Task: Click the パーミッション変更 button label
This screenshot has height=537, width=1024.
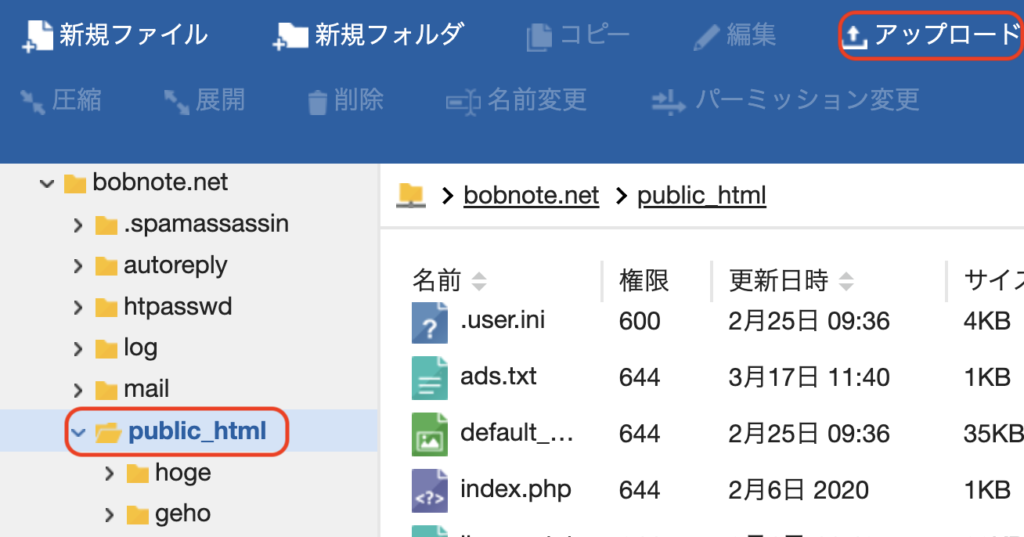Action: point(807,100)
